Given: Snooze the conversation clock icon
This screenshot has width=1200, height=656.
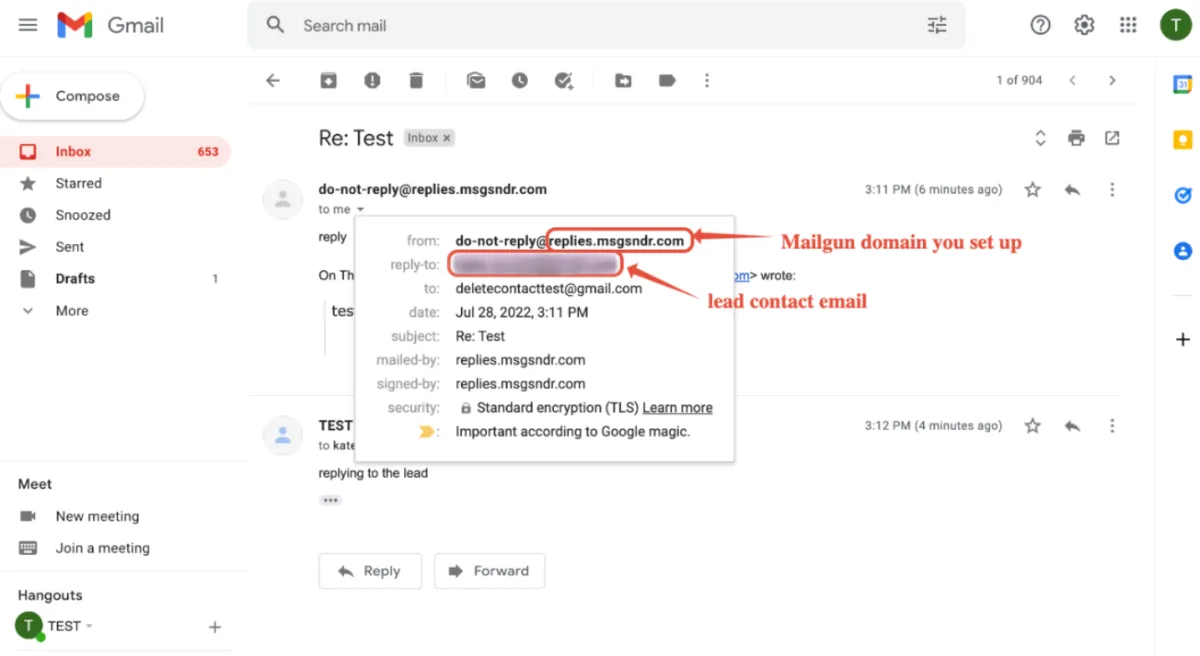Looking at the screenshot, I should pyautogui.click(x=520, y=81).
